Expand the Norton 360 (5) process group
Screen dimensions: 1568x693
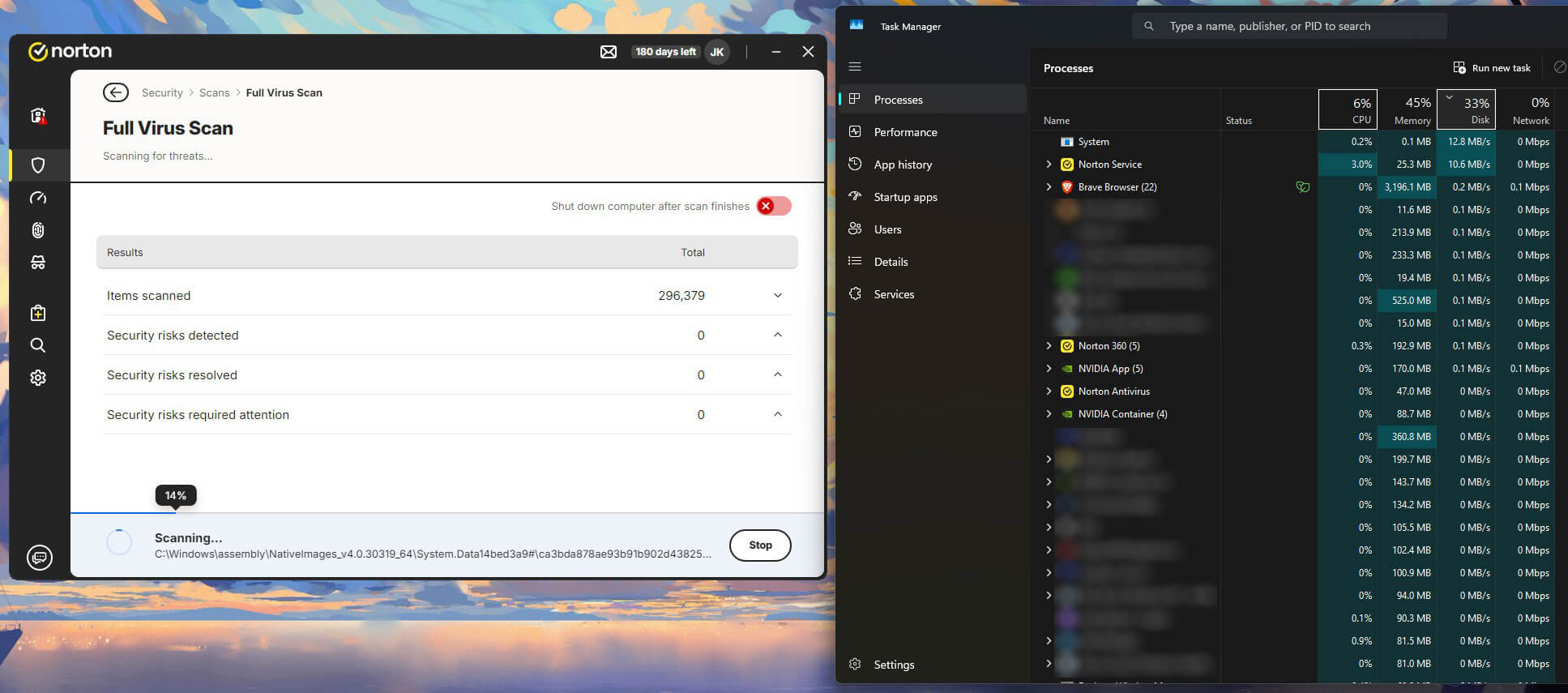(1049, 346)
